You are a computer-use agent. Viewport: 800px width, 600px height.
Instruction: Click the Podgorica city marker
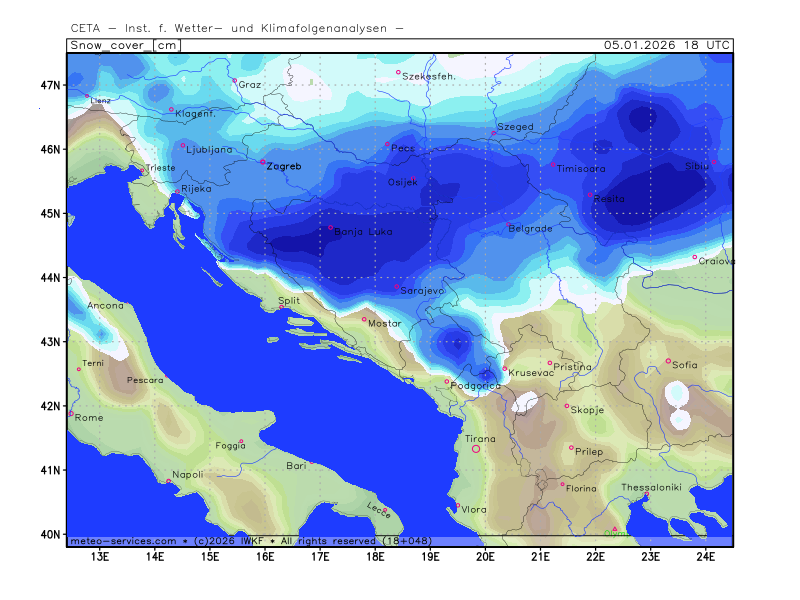447,381
